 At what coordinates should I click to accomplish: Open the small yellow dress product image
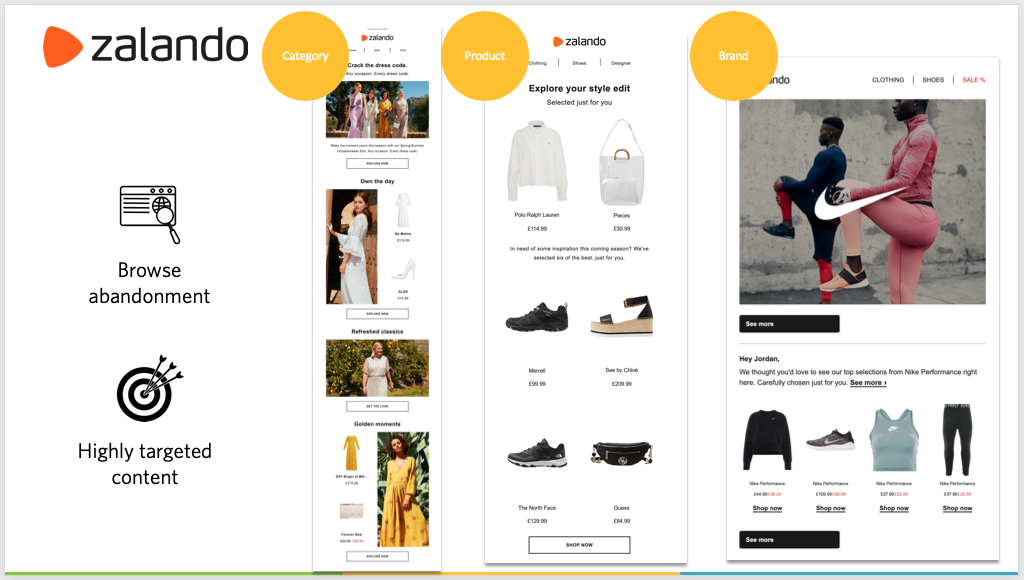[x=351, y=453]
